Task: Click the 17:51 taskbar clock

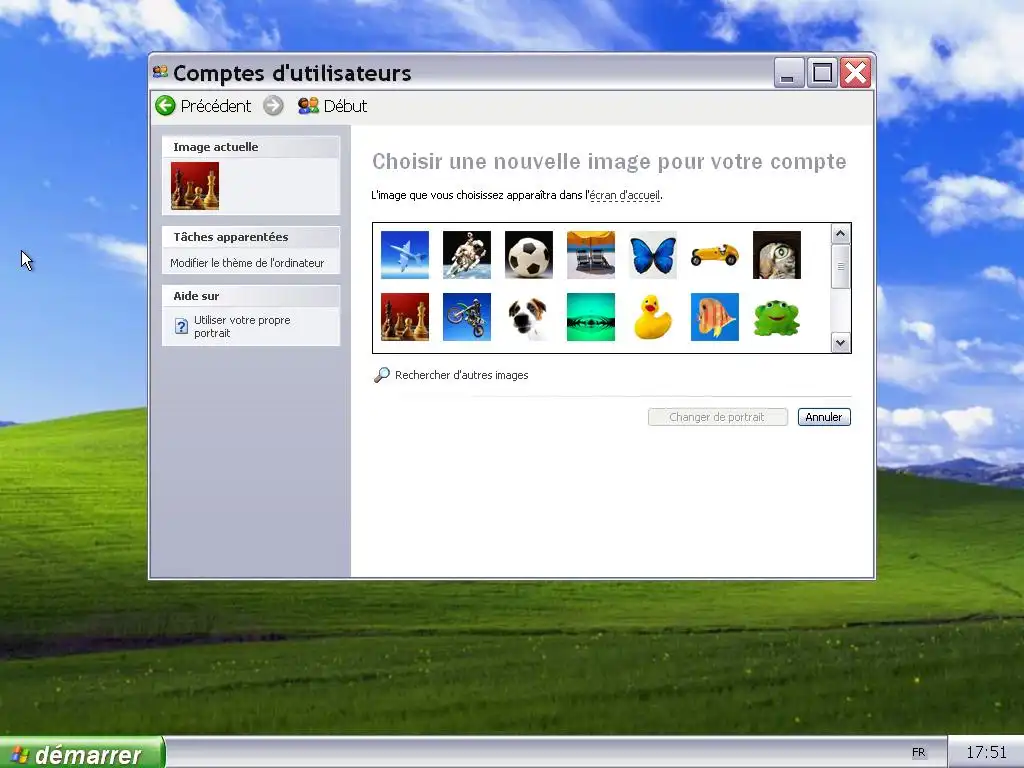Action: 986,752
